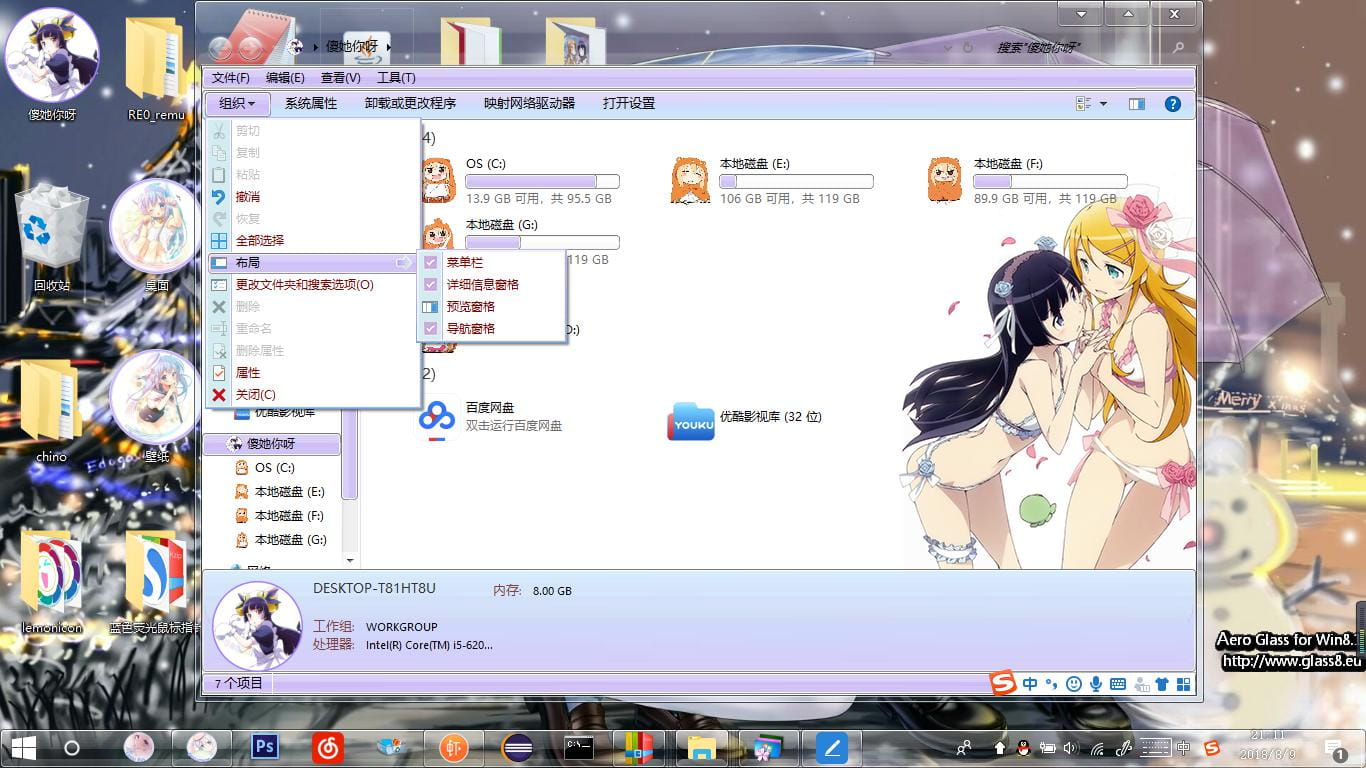Uncheck 详细信息窗格 in the layout submenu

point(482,284)
